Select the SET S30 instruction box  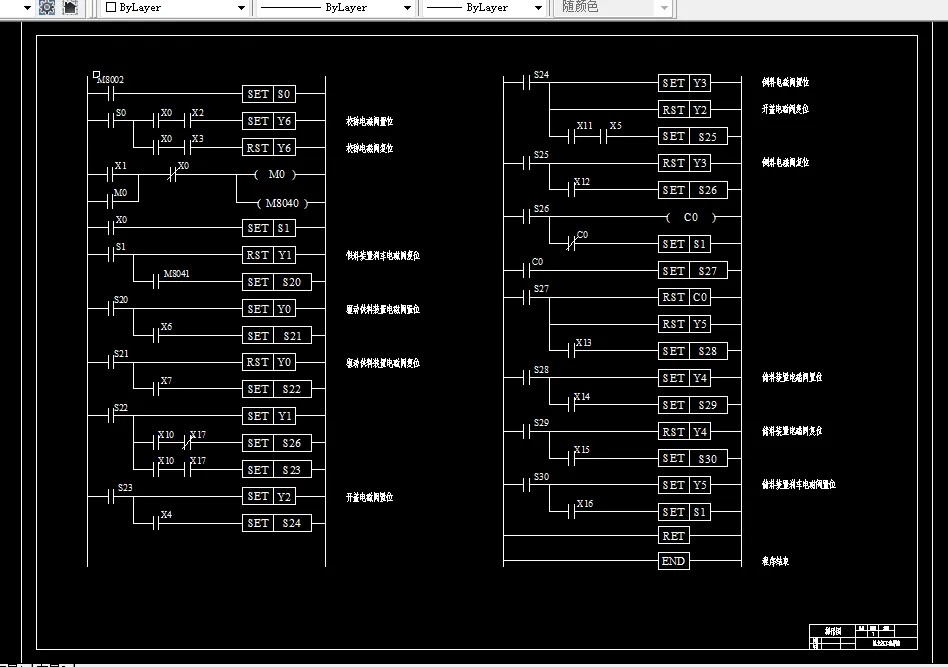[693, 458]
